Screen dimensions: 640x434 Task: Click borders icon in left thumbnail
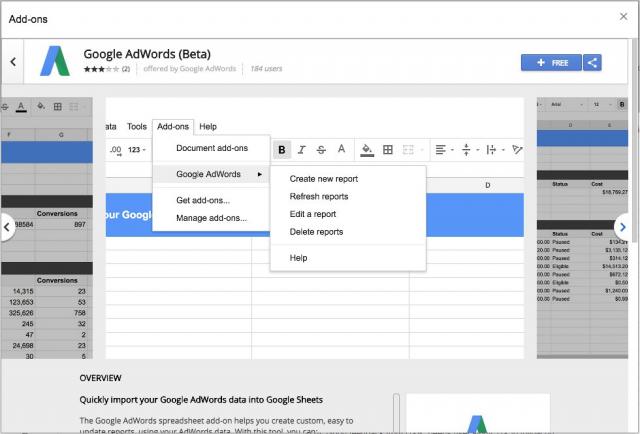click(x=58, y=107)
